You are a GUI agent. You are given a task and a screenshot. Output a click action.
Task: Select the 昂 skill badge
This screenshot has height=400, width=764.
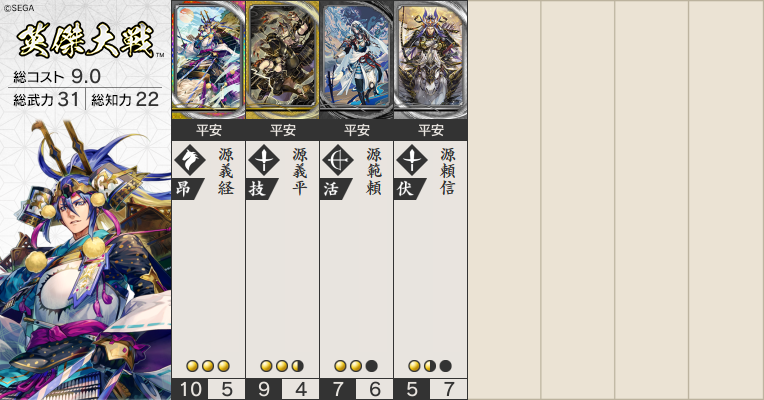point(188,189)
